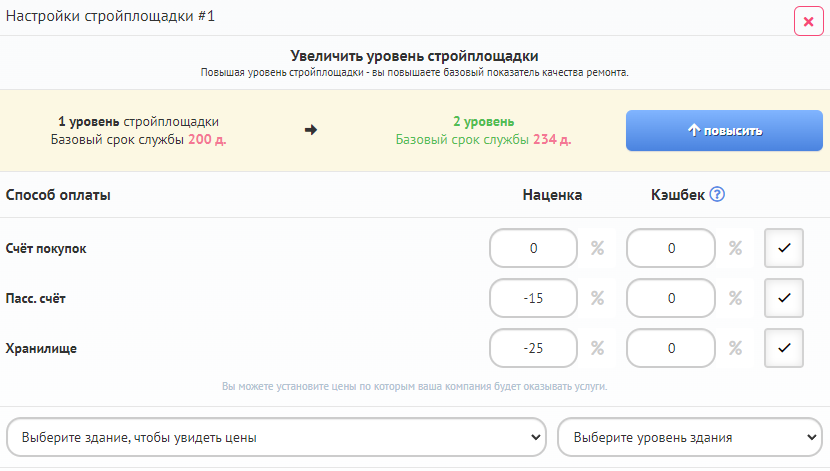
Task: Close the Настройки стройплощадки dialog
Action: click(x=808, y=21)
